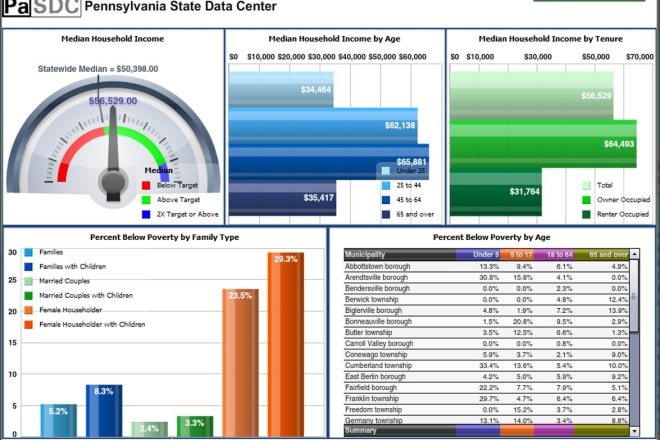
Task: Select the Franklin township row
Action: [487, 398]
